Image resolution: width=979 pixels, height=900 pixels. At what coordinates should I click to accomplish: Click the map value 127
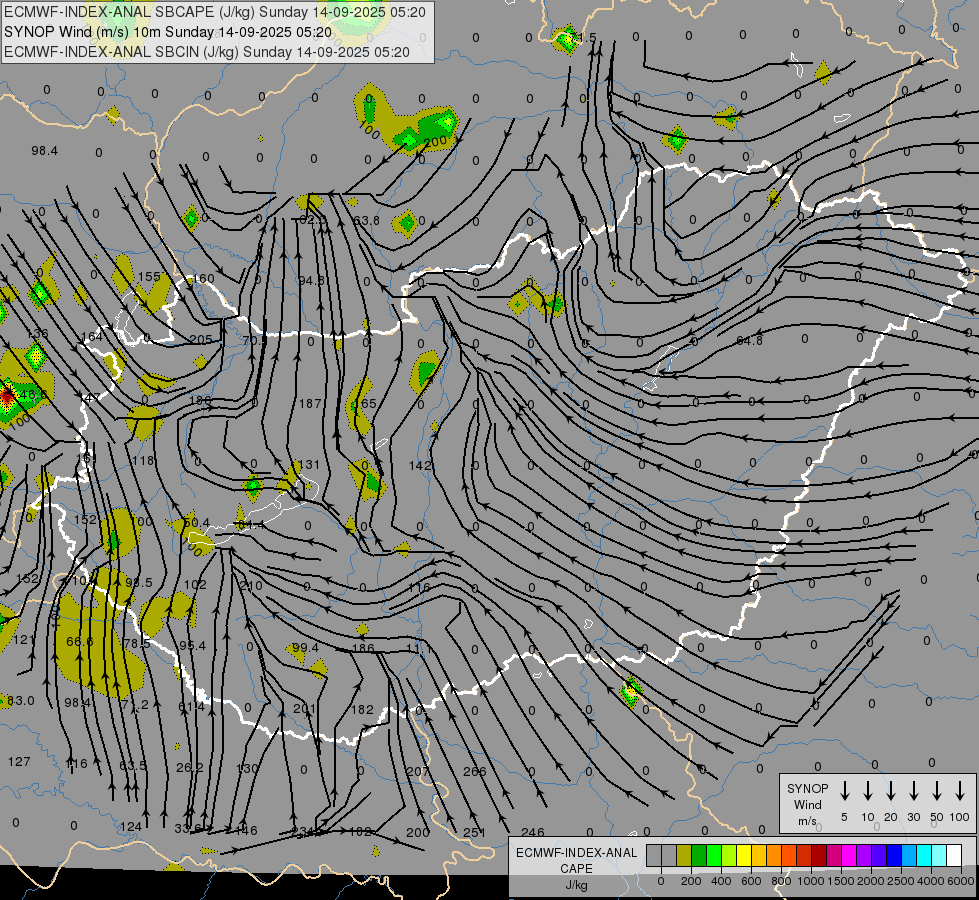pyautogui.click(x=19, y=761)
